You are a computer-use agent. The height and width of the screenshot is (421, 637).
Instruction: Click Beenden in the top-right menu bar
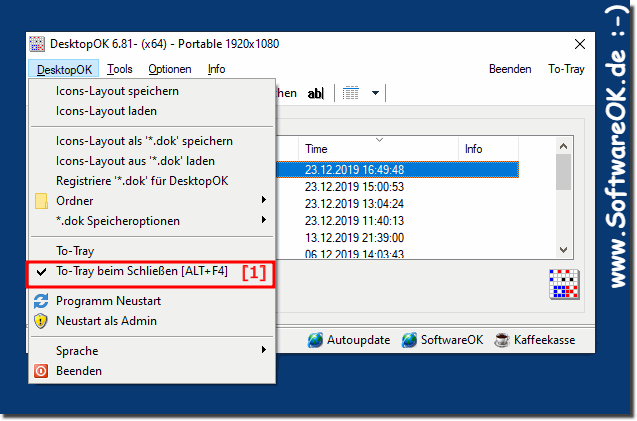(510, 69)
